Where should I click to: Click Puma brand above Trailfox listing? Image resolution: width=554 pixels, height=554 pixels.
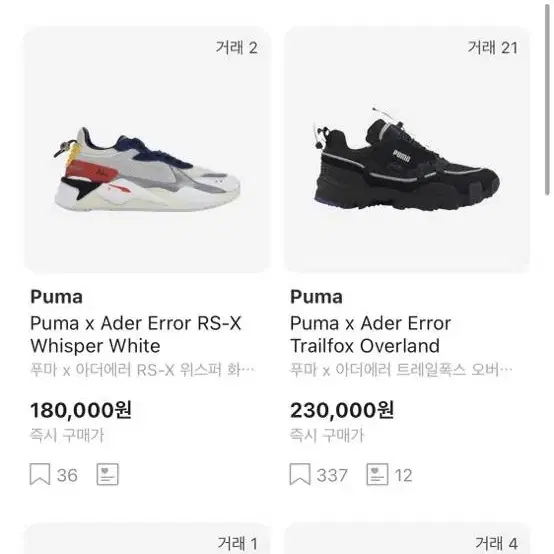(316, 297)
